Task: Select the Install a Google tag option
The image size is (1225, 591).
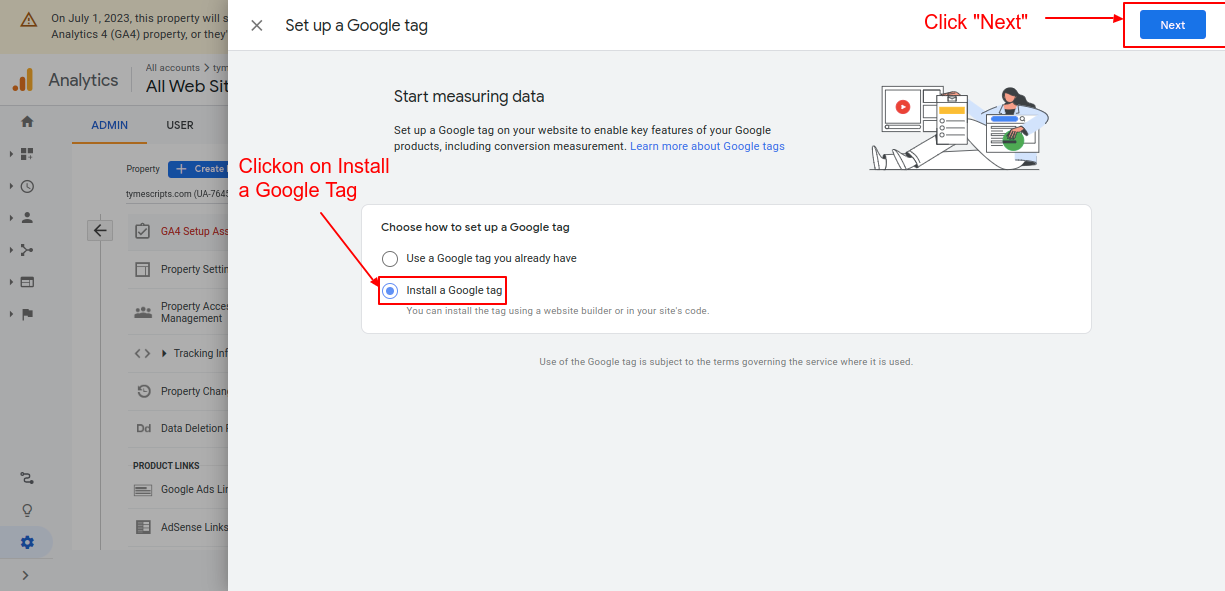Action: point(389,290)
